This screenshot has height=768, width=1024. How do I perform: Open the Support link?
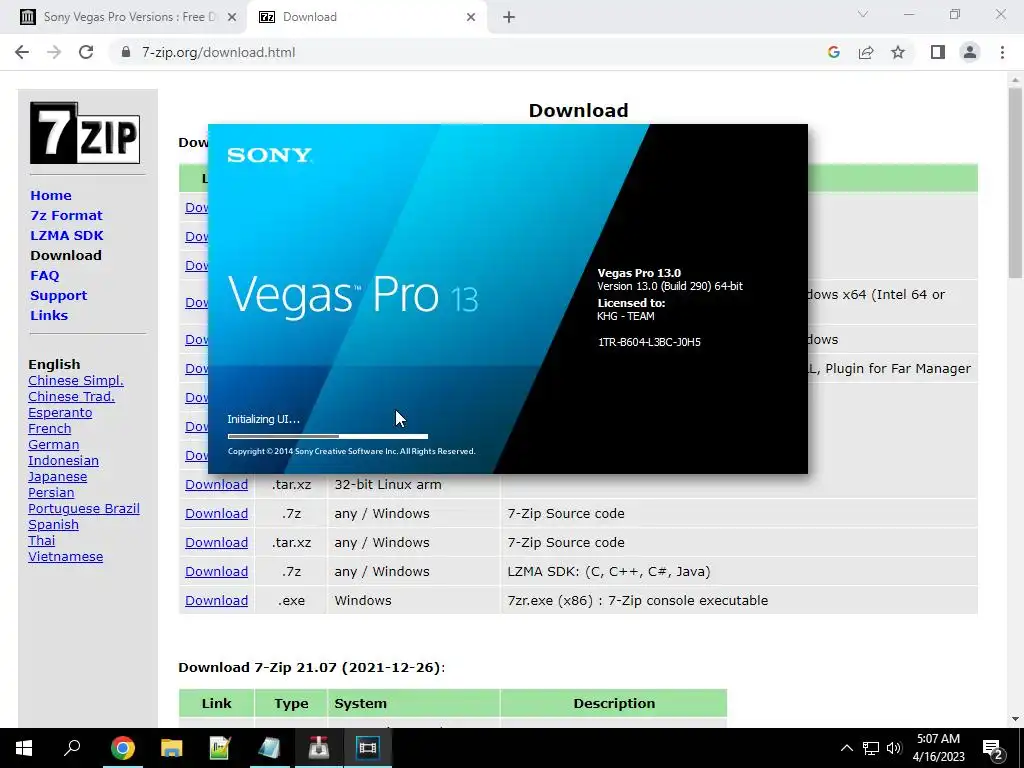(x=58, y=295)
